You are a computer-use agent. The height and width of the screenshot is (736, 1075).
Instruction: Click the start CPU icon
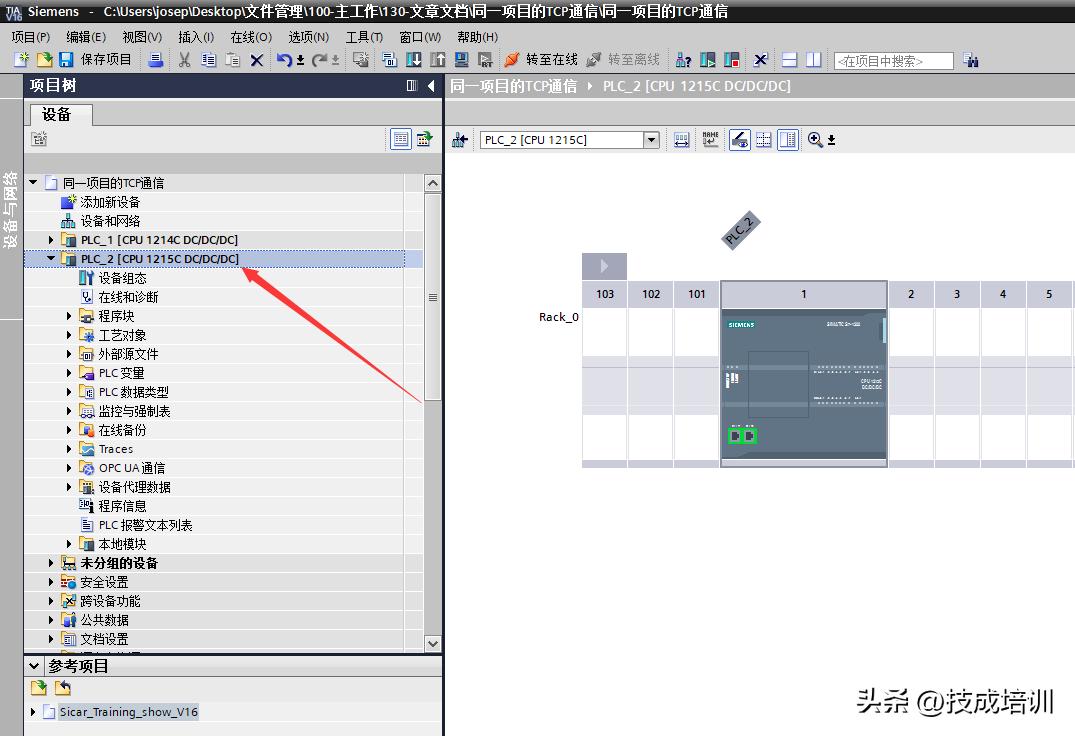(x=708, y=60)
